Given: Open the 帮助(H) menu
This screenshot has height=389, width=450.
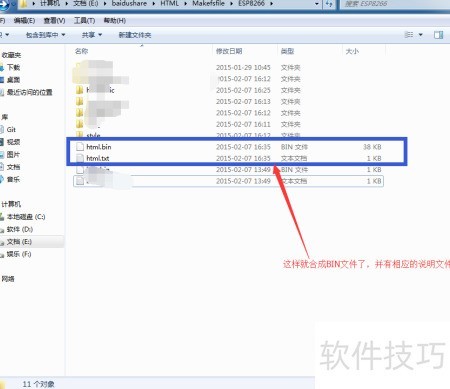Looking at the screenshot, I should (x=115, y=21).
